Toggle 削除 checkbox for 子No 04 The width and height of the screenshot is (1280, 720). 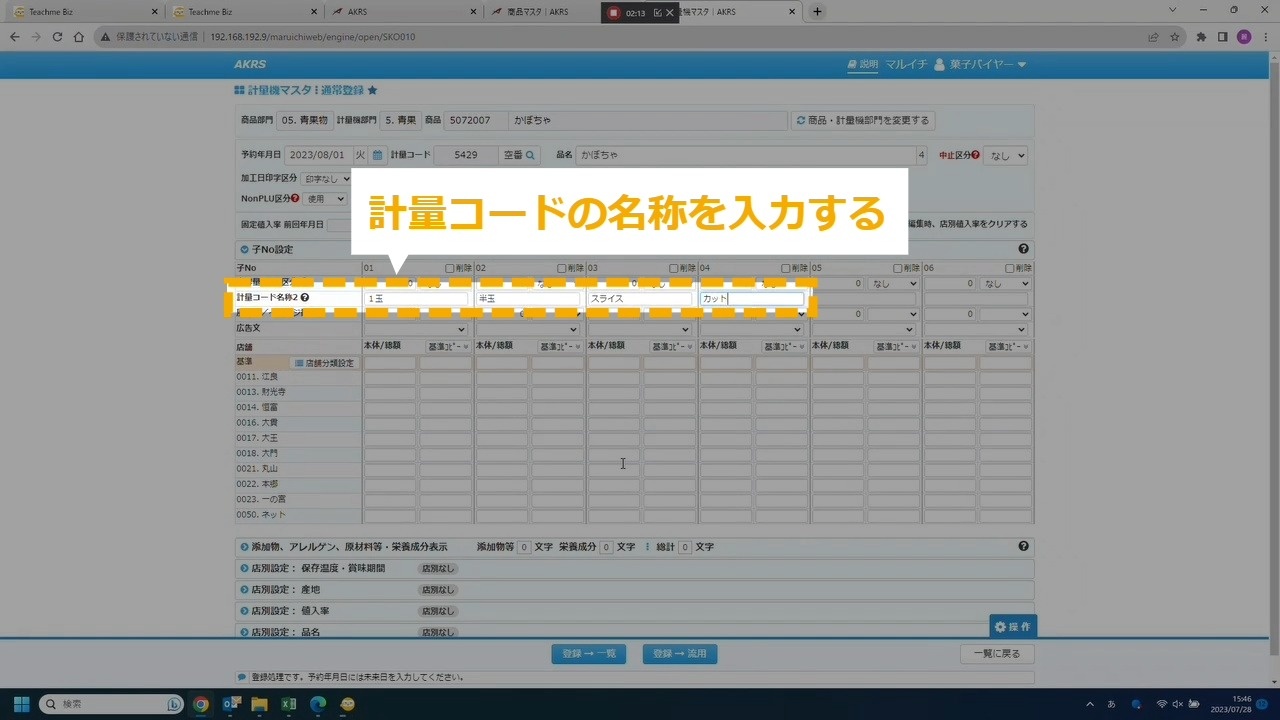(786, 268)
